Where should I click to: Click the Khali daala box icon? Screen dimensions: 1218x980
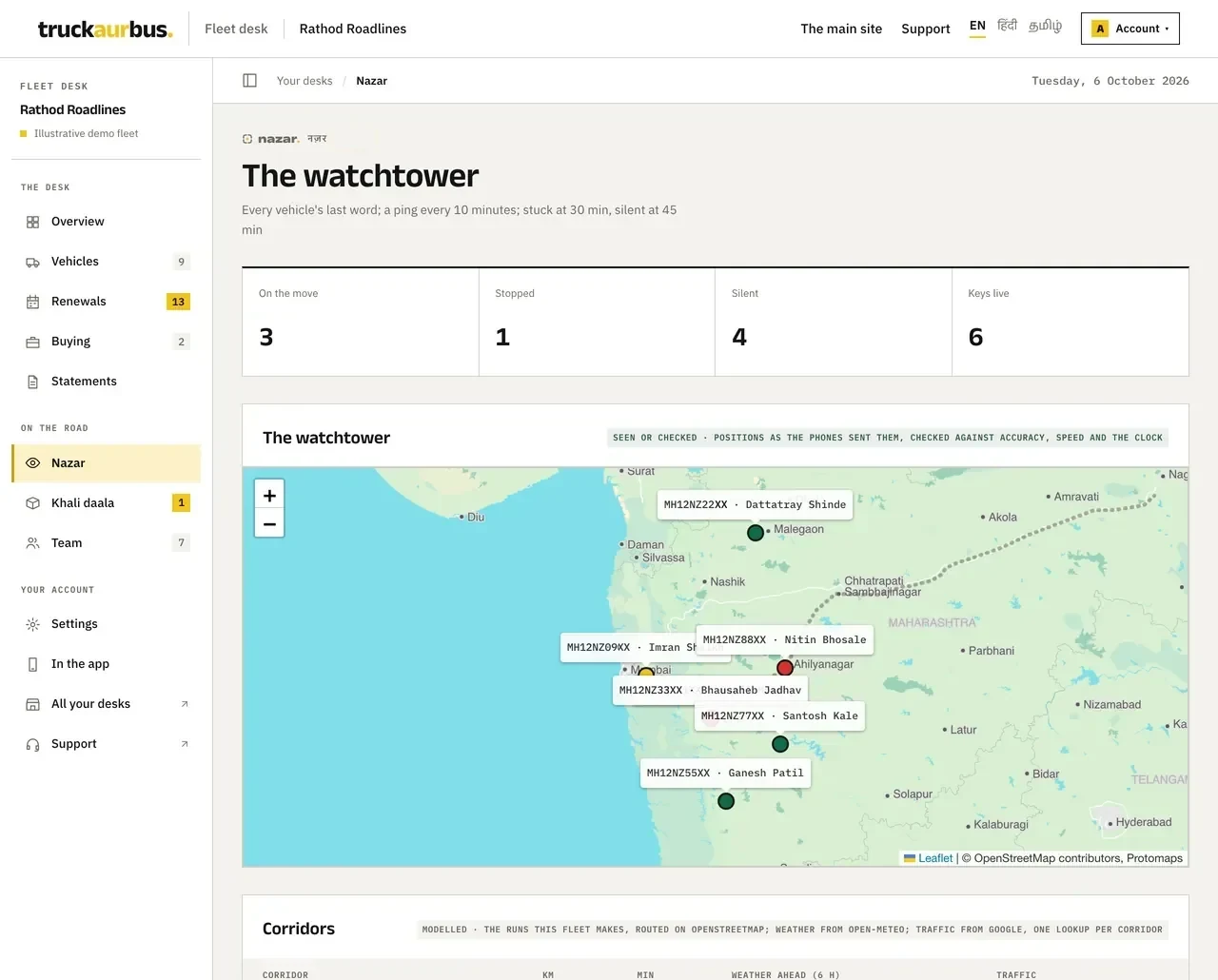32,503
